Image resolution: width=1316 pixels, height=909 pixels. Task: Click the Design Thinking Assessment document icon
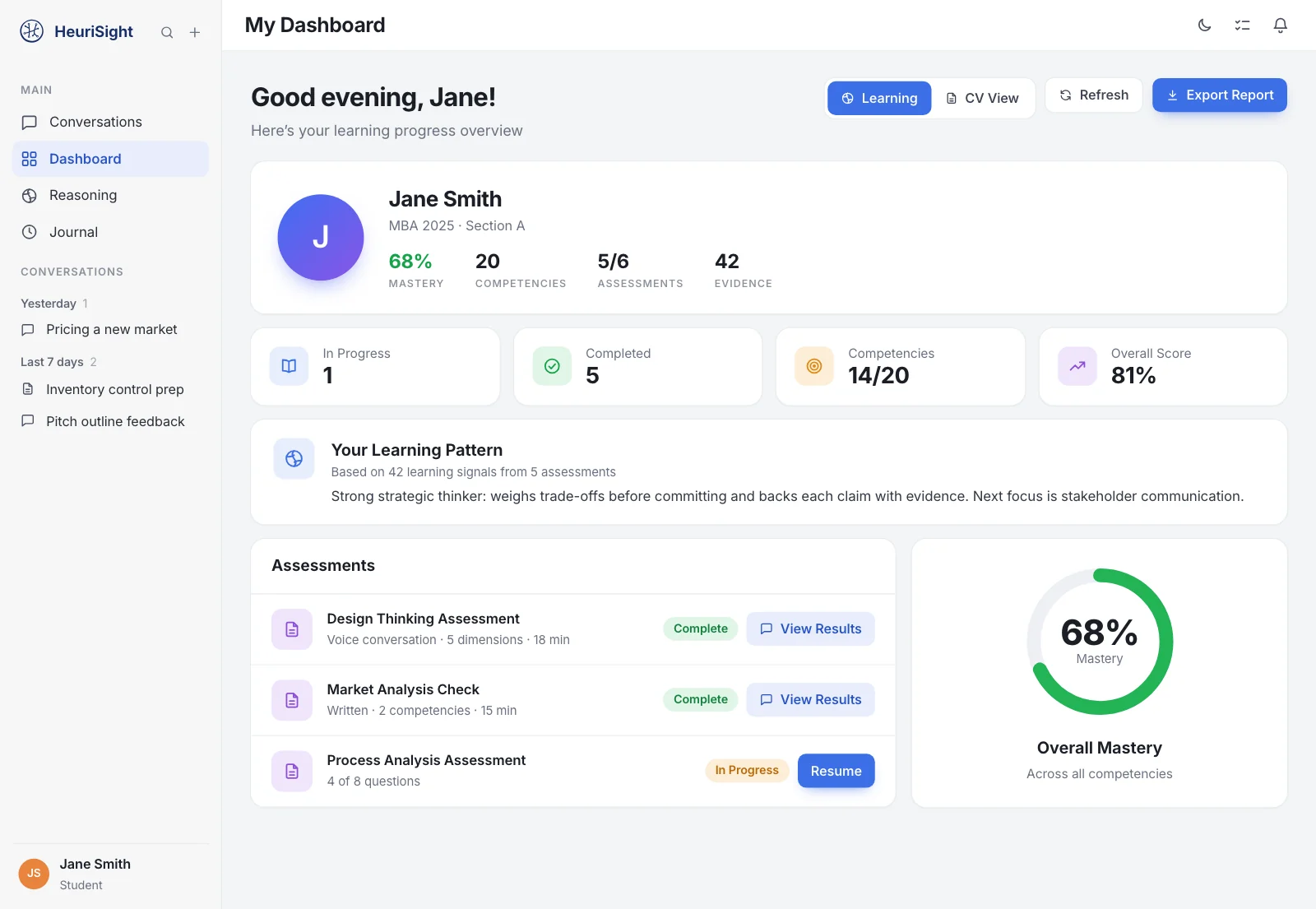(x=292, y=629)
